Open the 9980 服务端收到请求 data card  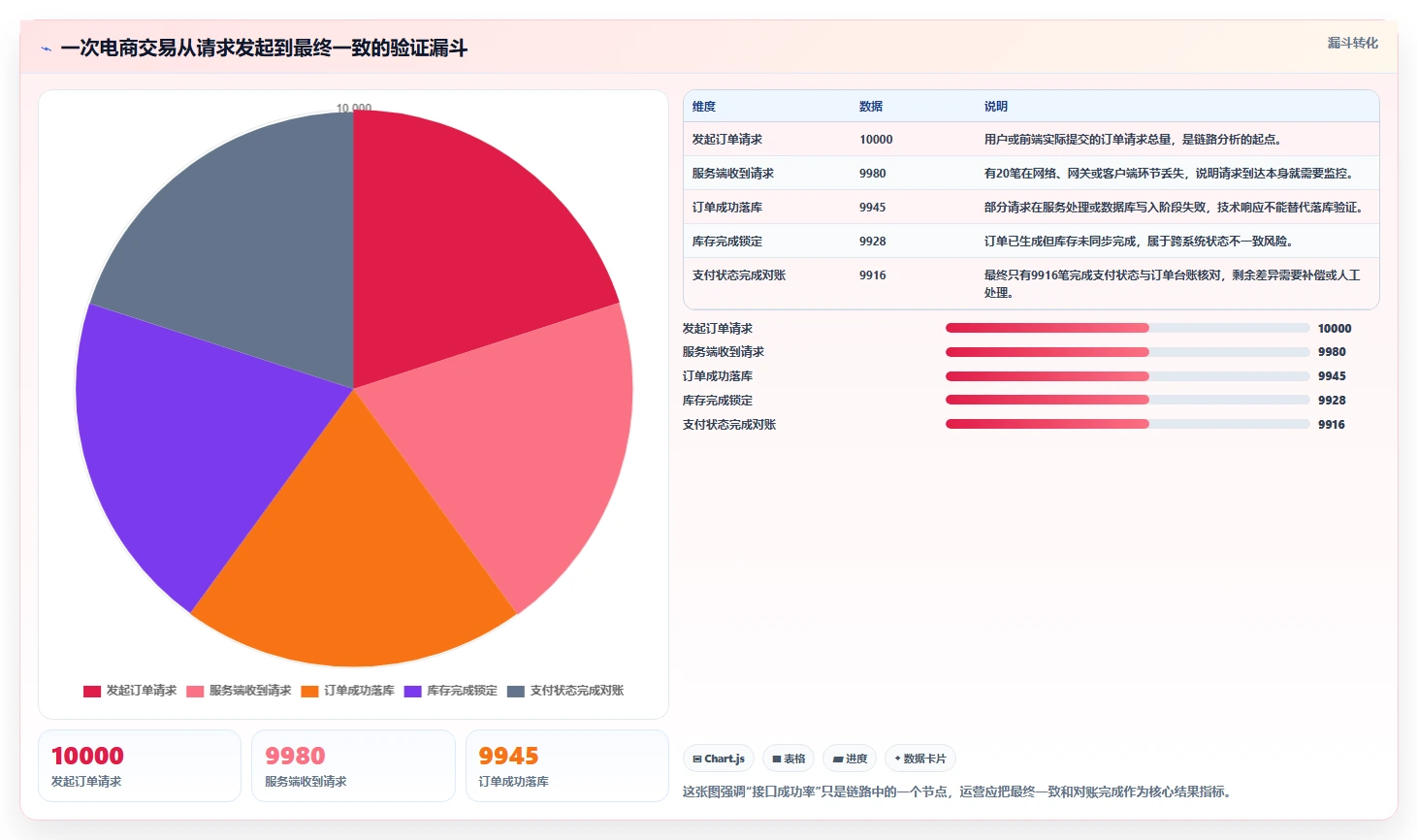[353, 766]
